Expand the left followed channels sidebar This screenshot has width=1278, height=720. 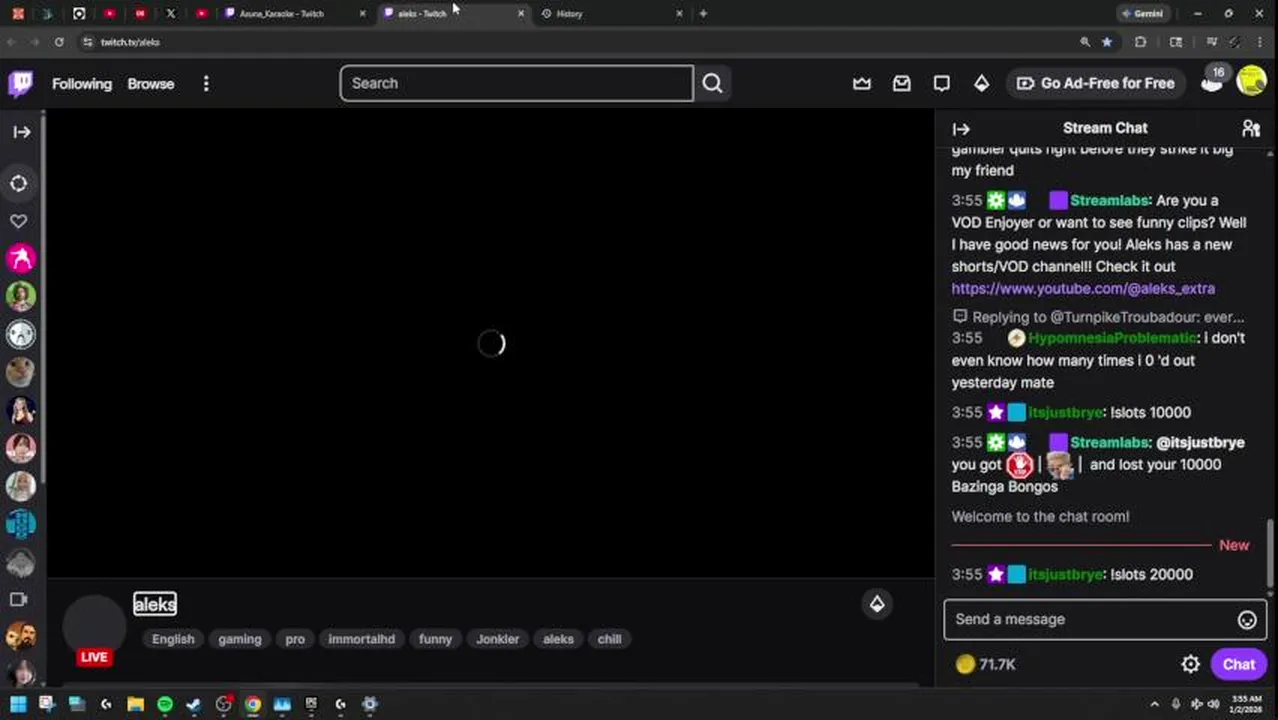(x=21, y=131)
